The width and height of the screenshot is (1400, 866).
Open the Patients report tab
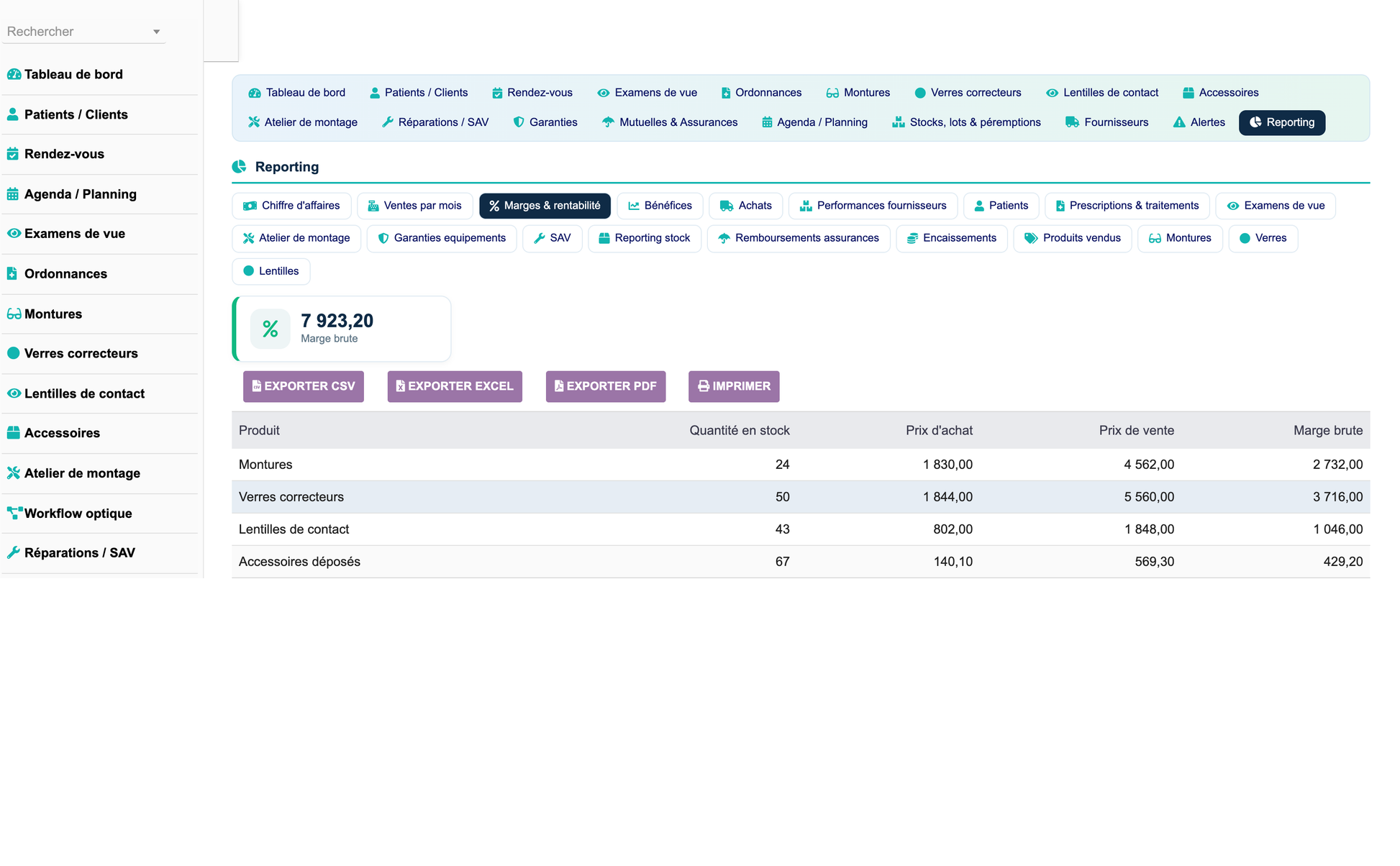pos(1001,206)
